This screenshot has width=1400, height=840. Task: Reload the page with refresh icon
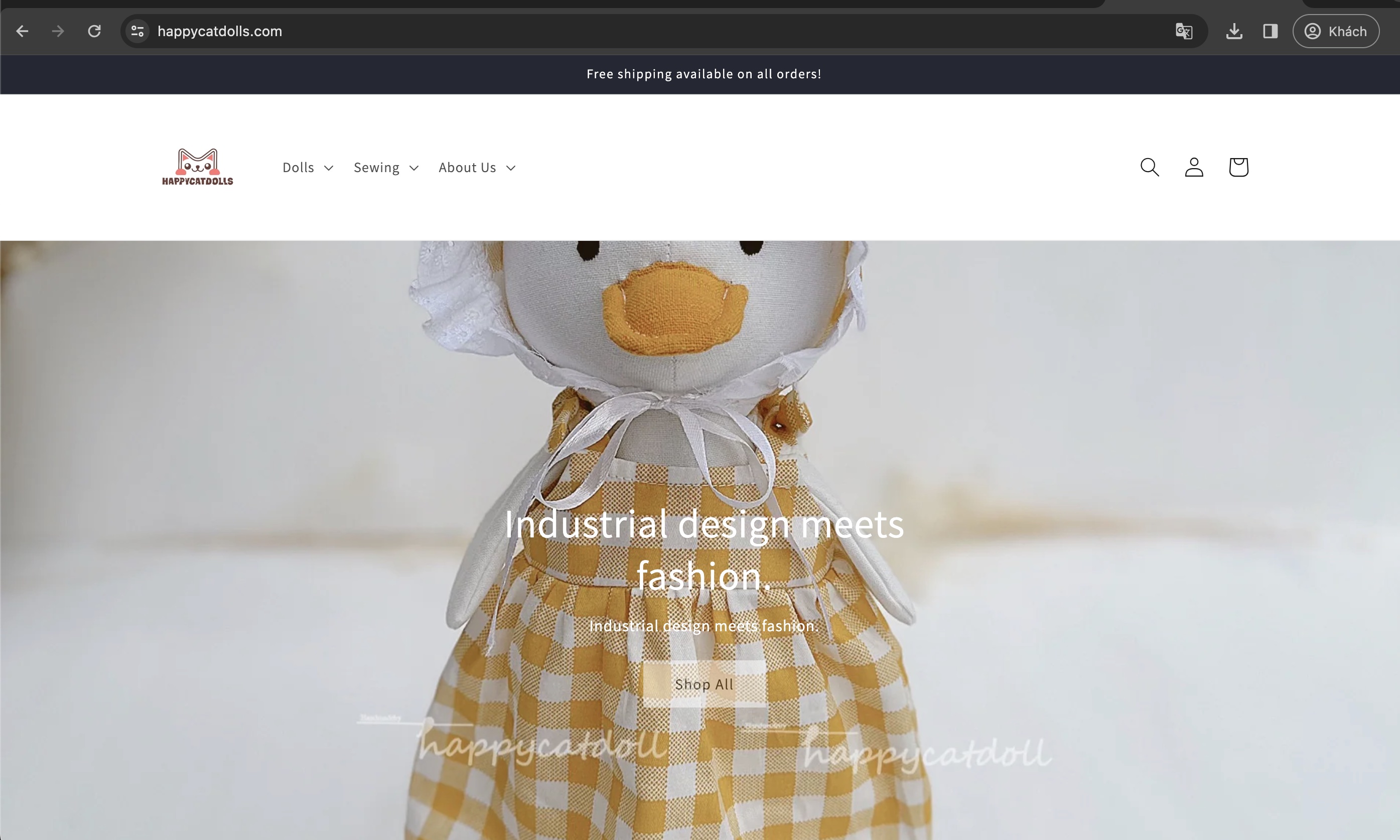click(94, 31)
